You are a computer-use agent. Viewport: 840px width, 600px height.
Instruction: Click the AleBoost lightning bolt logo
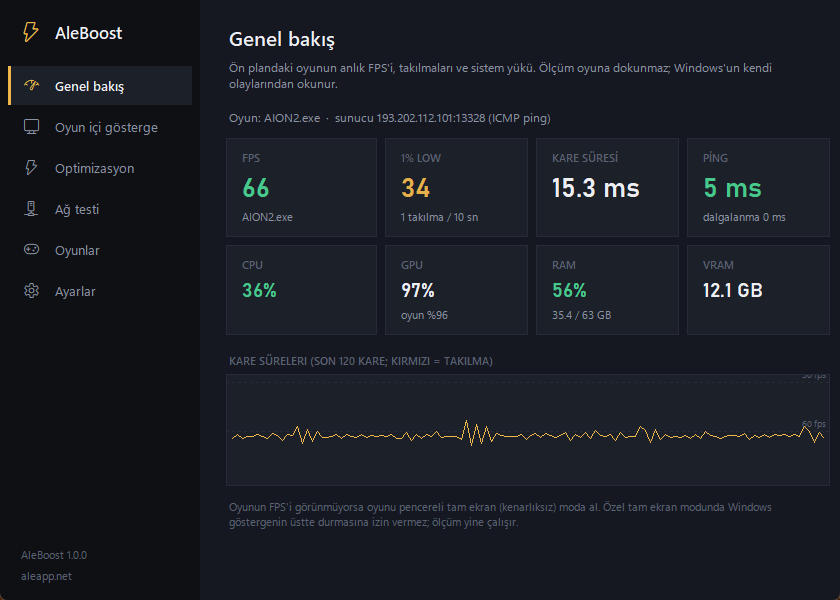coord(31,32)
